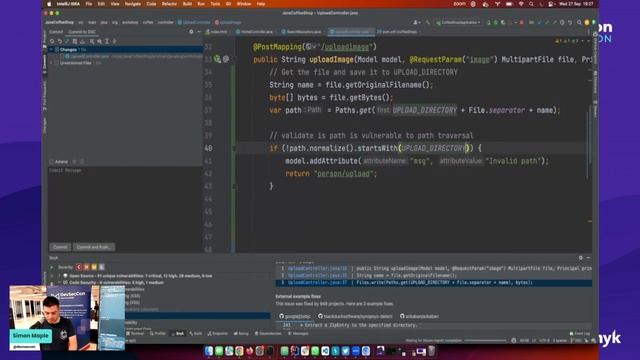Go to the next highlighted problem arrow

click(588, 41)
